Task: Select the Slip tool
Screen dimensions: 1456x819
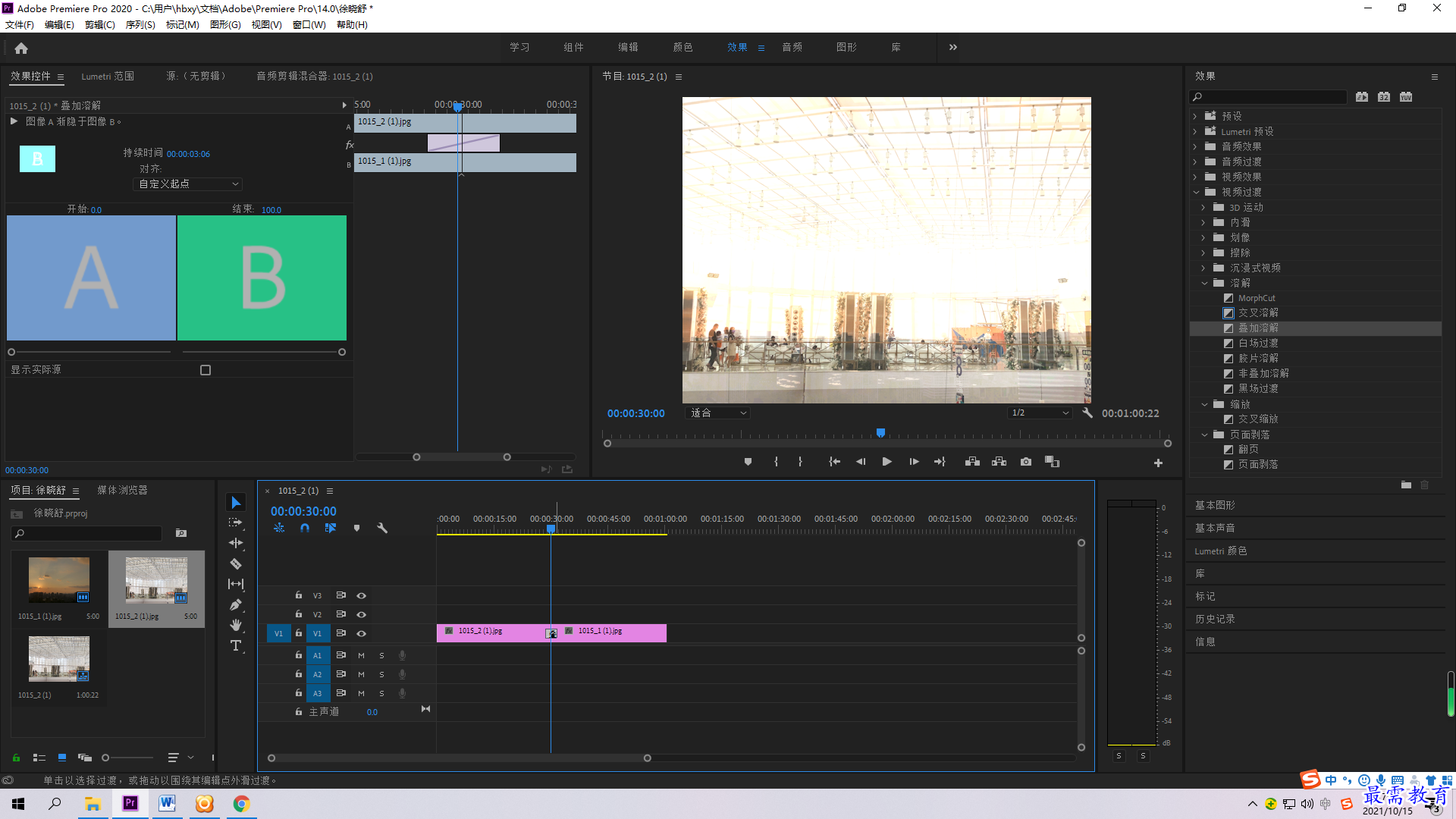Action: 236,584
